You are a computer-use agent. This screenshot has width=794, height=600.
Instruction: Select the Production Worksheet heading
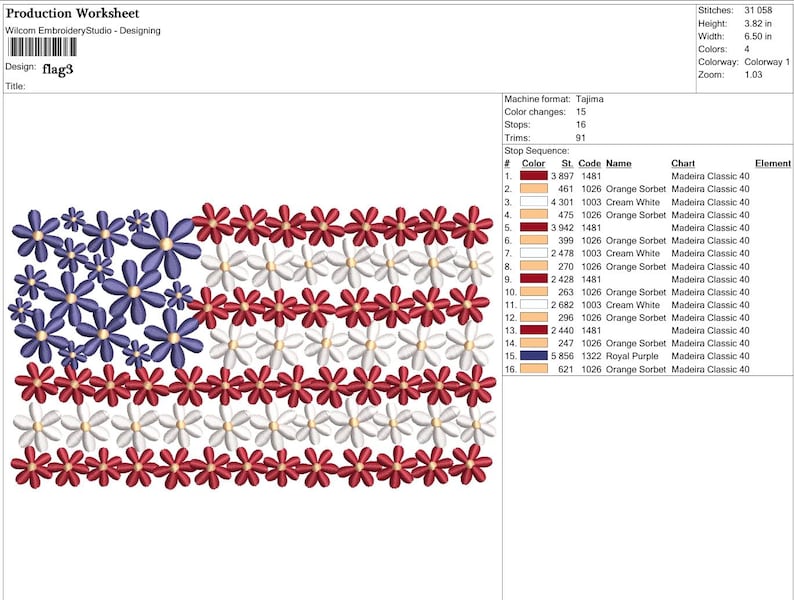pos(72,13)
